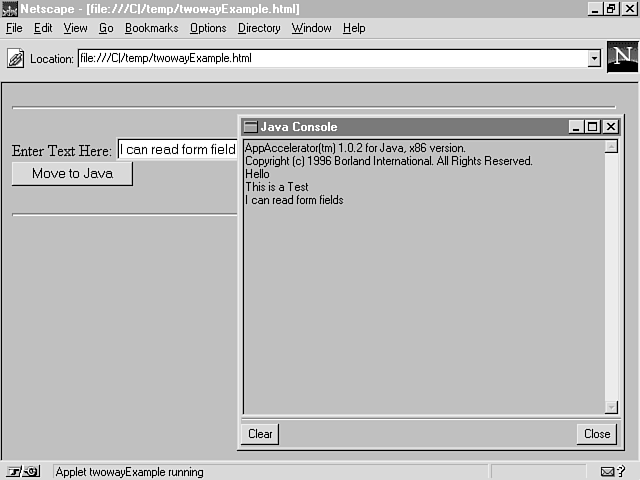Click the Java Console scrollbar down arrow
The height and width of the screenshot is (480, 640).
click(611, 407)
